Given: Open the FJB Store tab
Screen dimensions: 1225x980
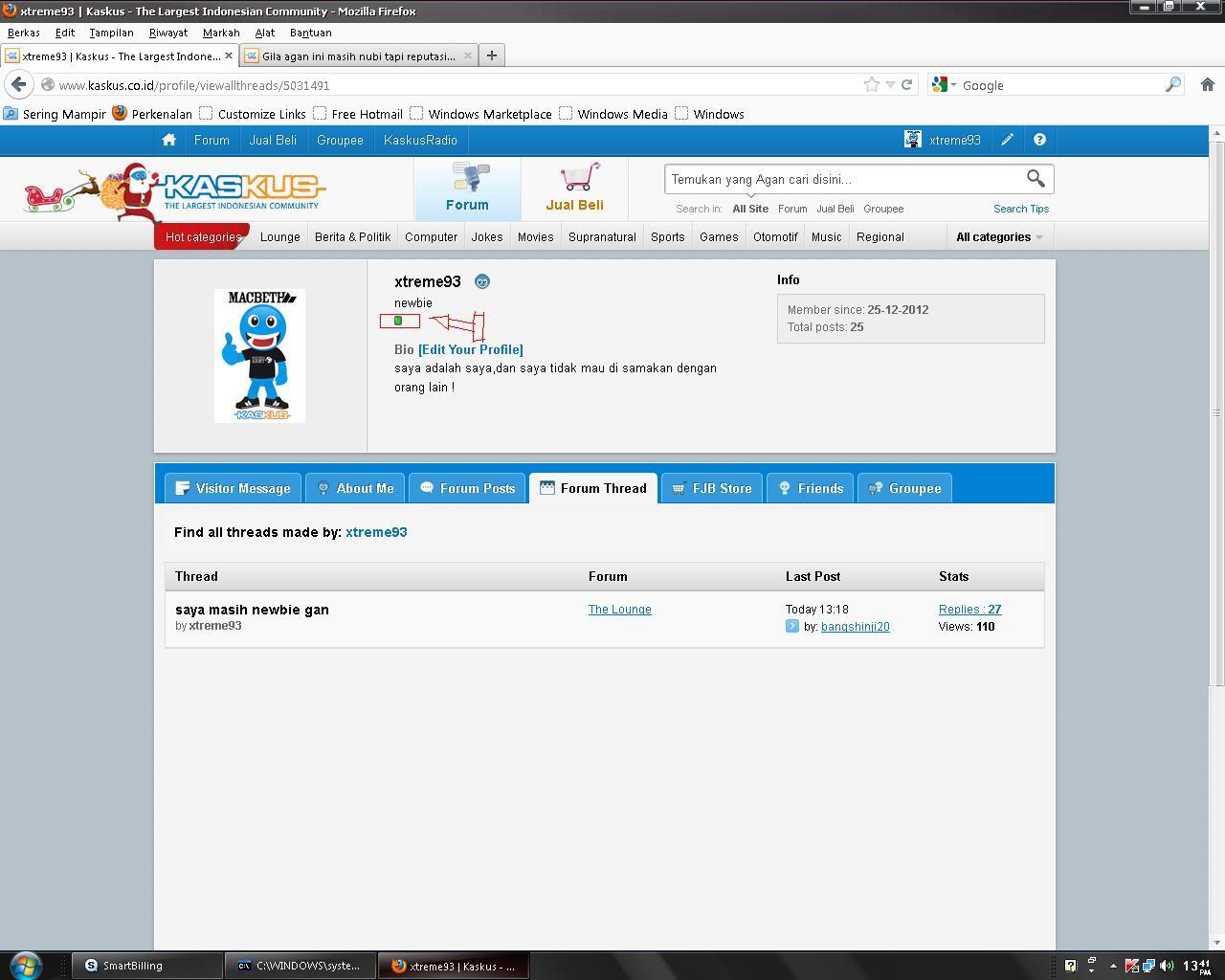Looking at the screenshot, I should click(x=711, y=488).
